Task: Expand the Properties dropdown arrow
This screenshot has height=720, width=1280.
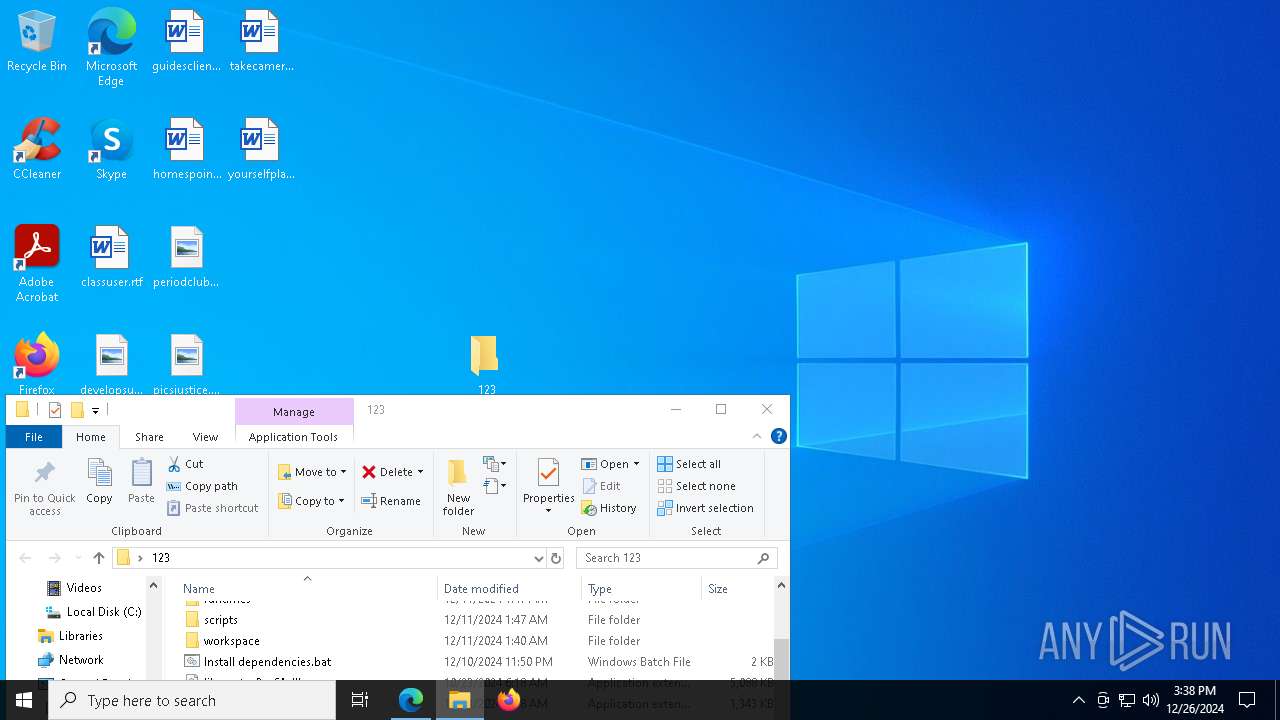Action: point(548,511)
